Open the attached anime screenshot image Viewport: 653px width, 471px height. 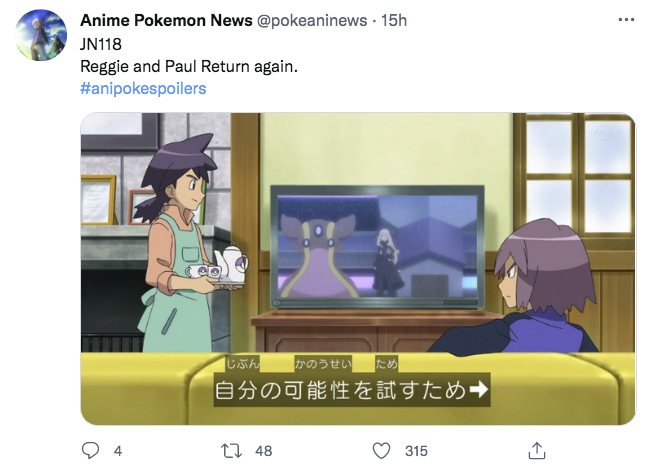click(358, 269)
